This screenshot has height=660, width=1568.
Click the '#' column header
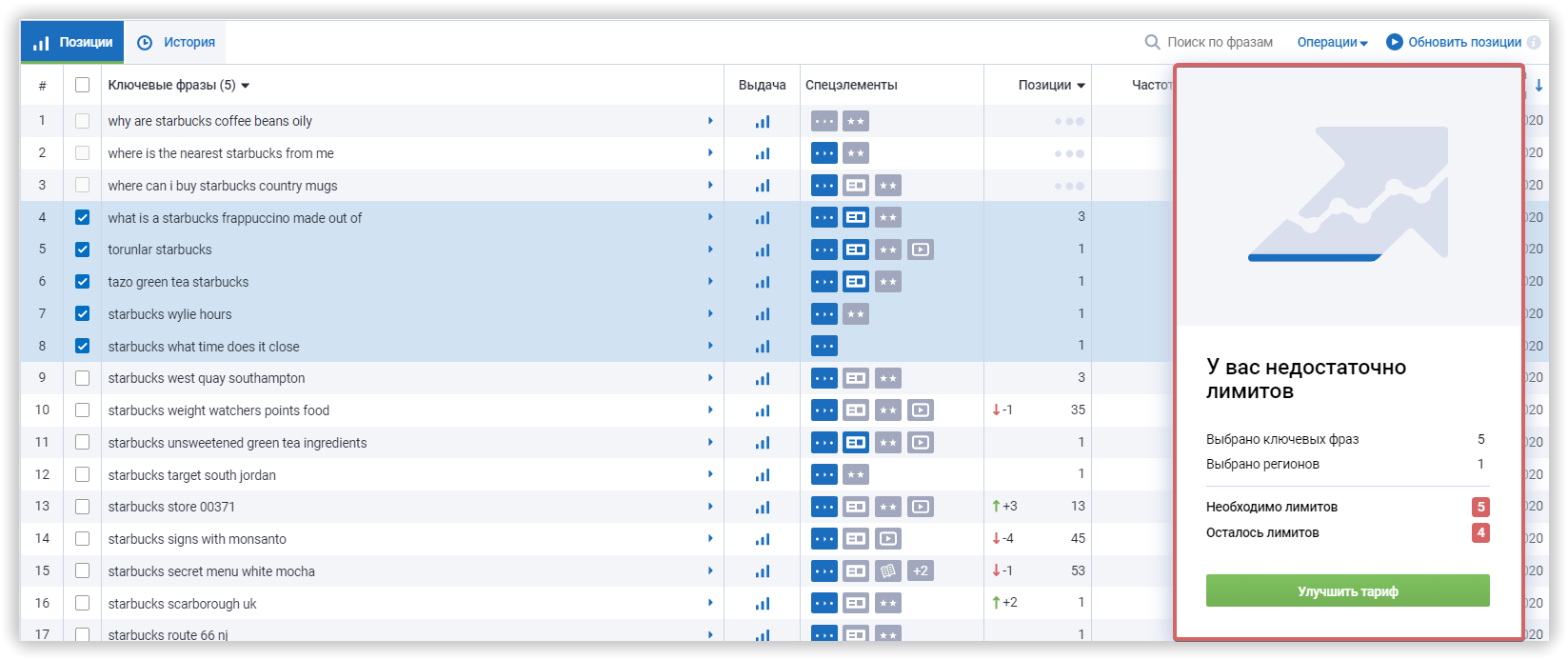42,86
